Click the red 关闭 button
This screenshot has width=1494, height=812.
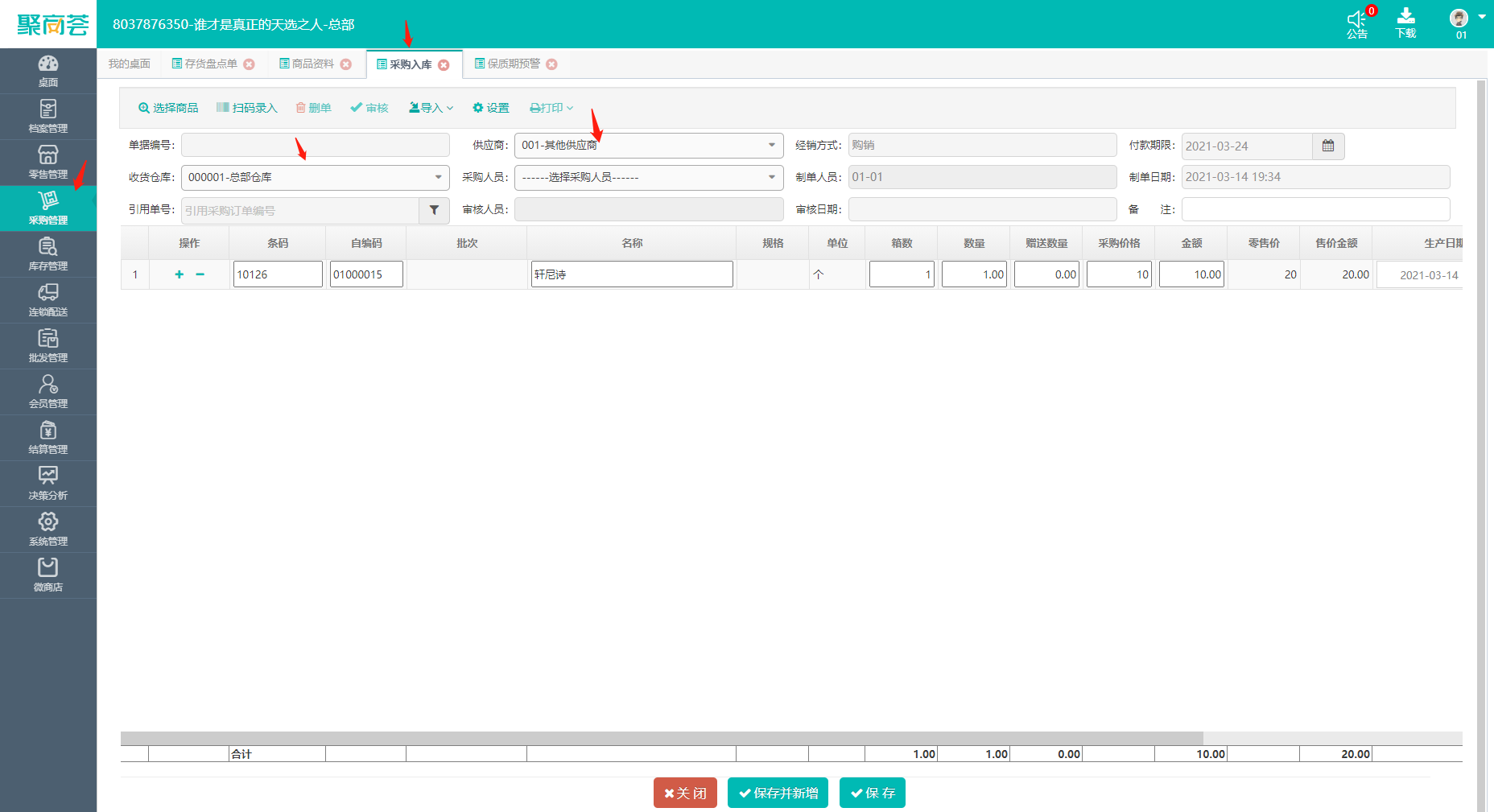point(685,793)
